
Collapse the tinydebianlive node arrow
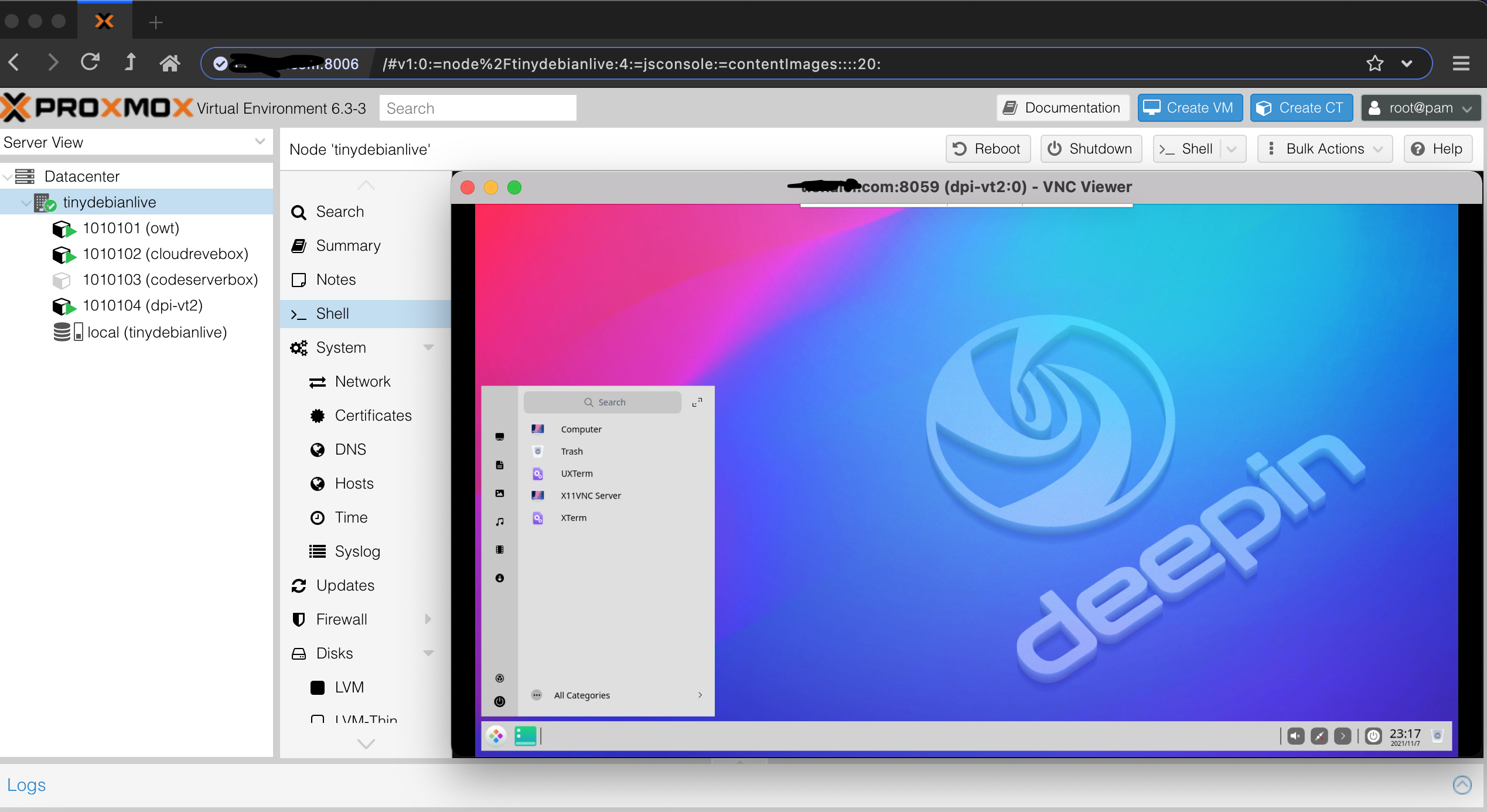pyautogui.click(x=25, y=203)
